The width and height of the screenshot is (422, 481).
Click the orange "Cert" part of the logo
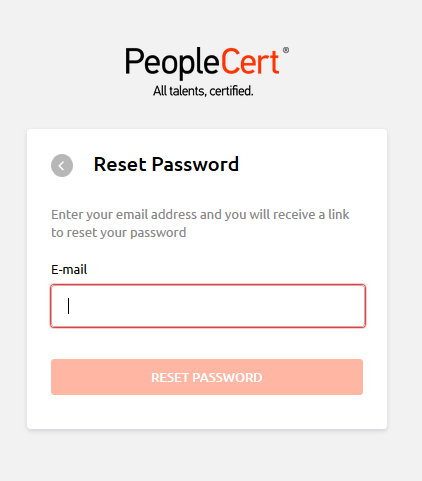click(x=250, y=61)
